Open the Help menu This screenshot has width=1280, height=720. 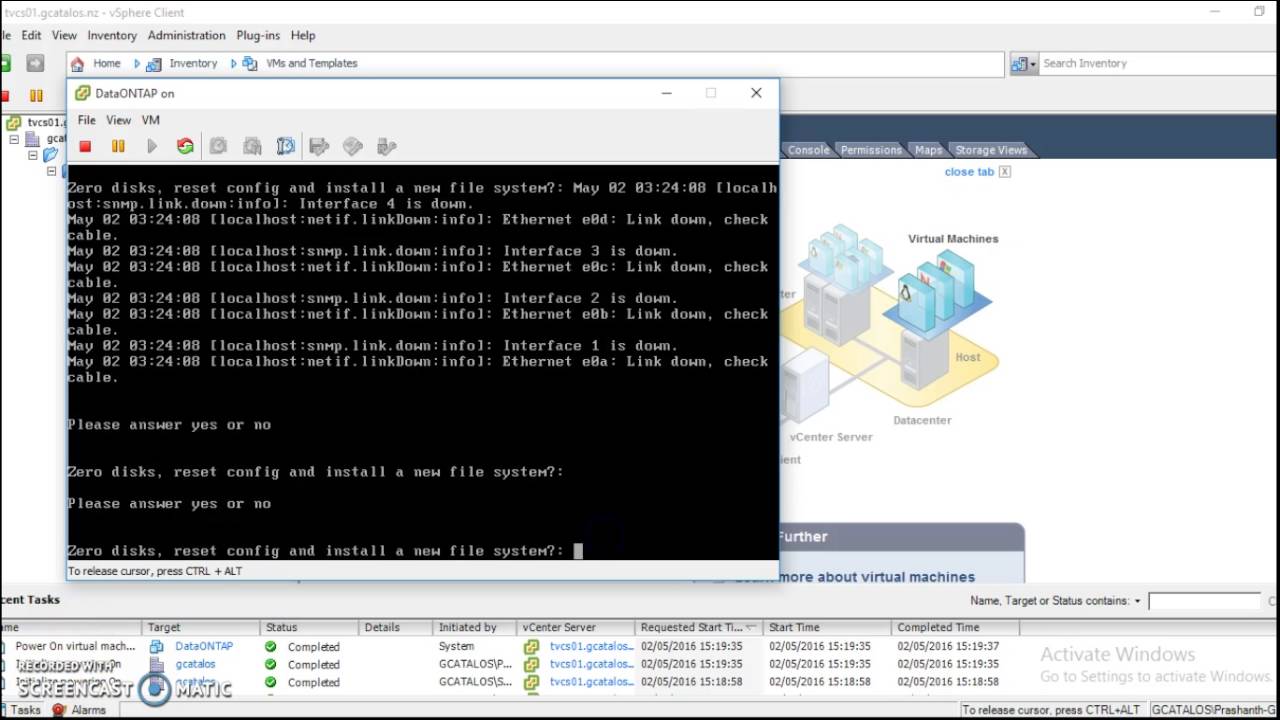tap(302, 35)
